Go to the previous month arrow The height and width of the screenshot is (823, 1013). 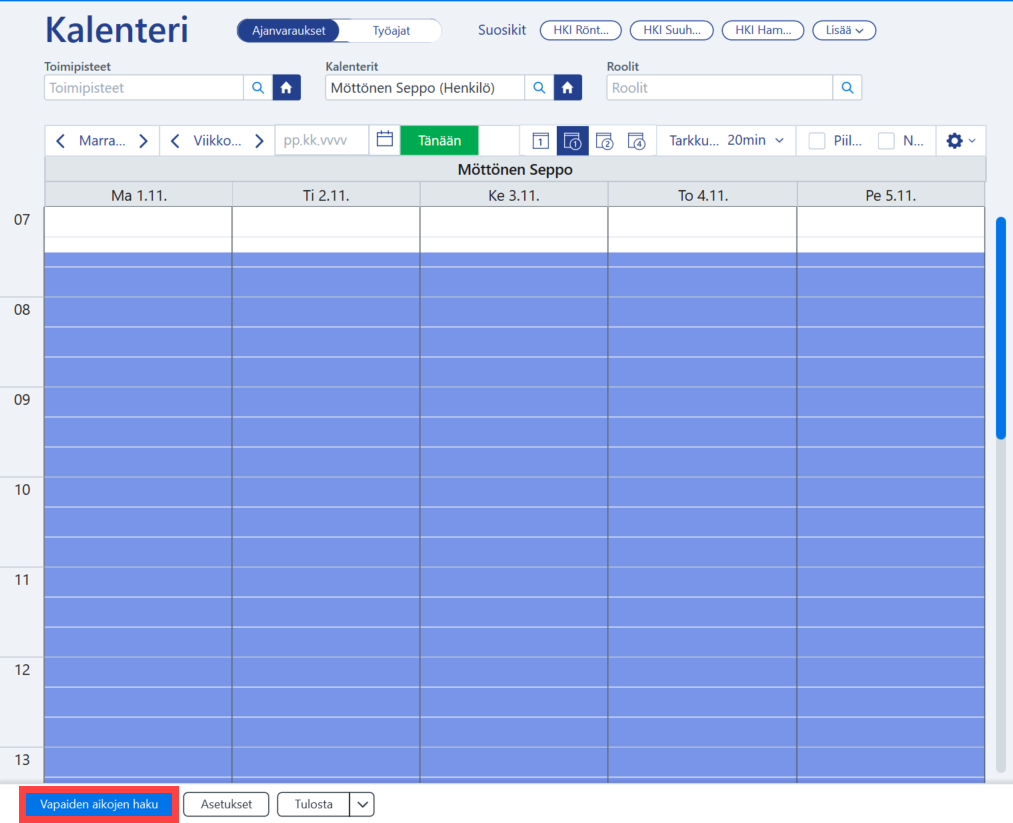[x=60, y=141]
